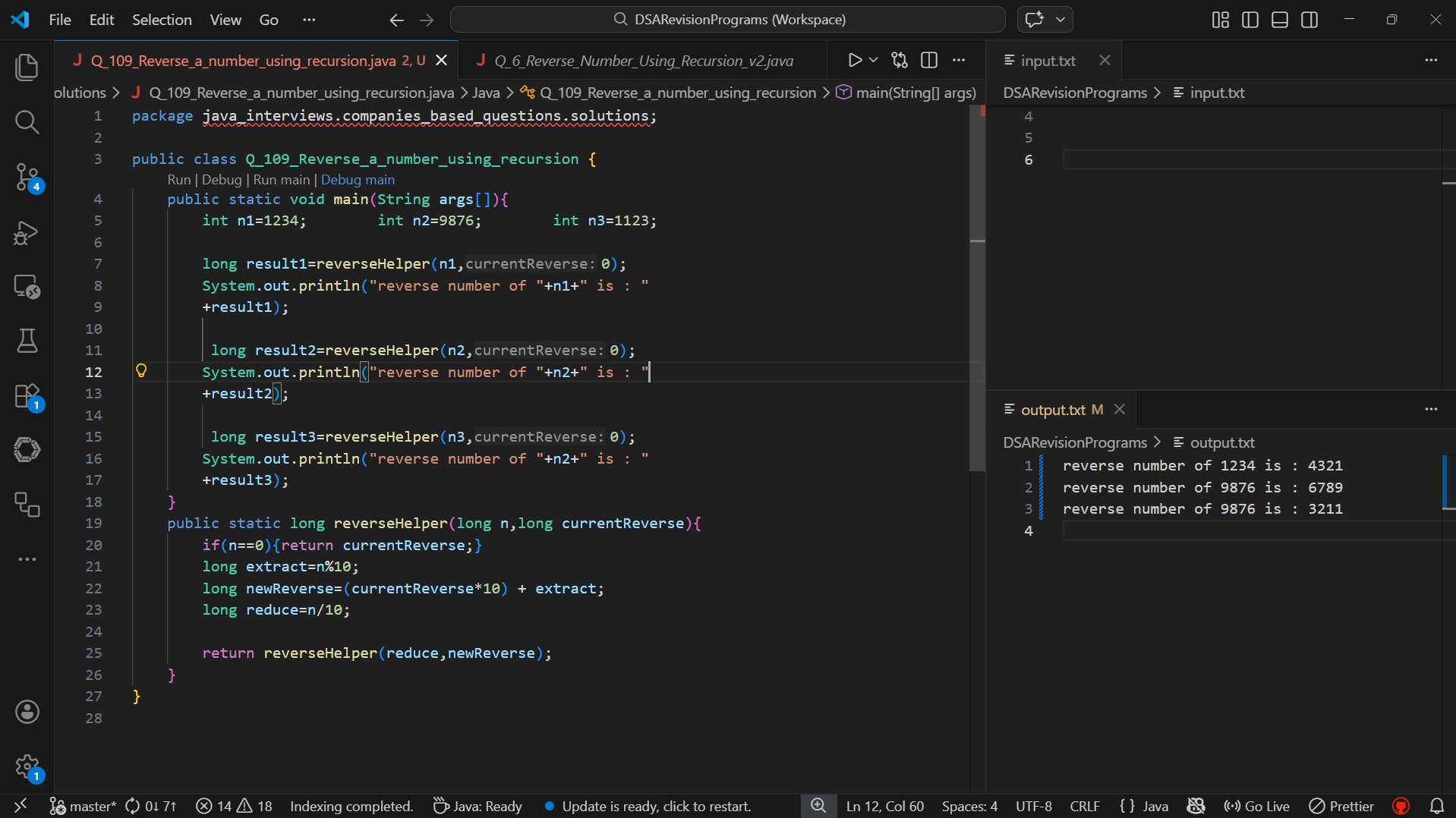Click the Run Java play button
Image resolution: width=1456 pixels, height=818 pixels.
(855, 61)
